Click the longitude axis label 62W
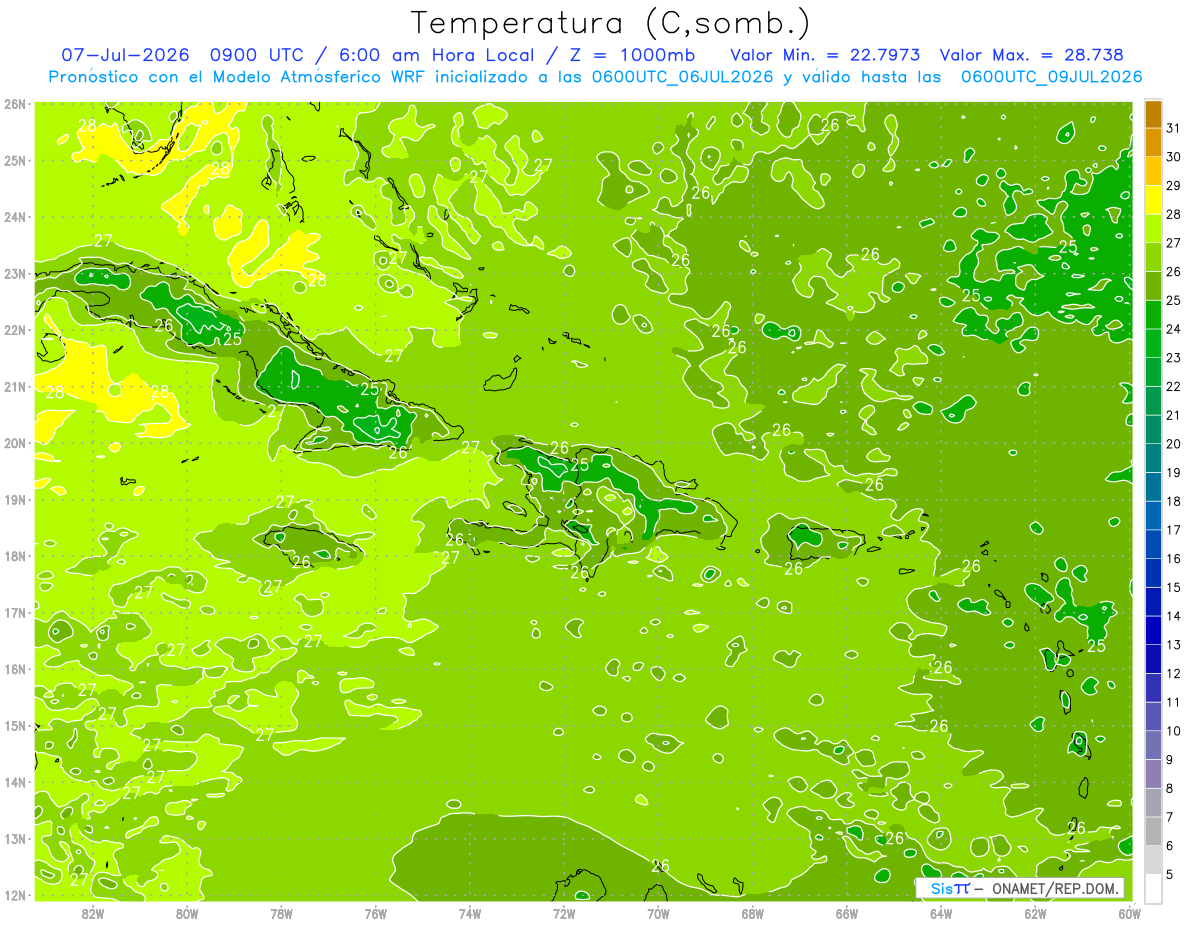The image size is (1200, 927). pos(1035,913)
